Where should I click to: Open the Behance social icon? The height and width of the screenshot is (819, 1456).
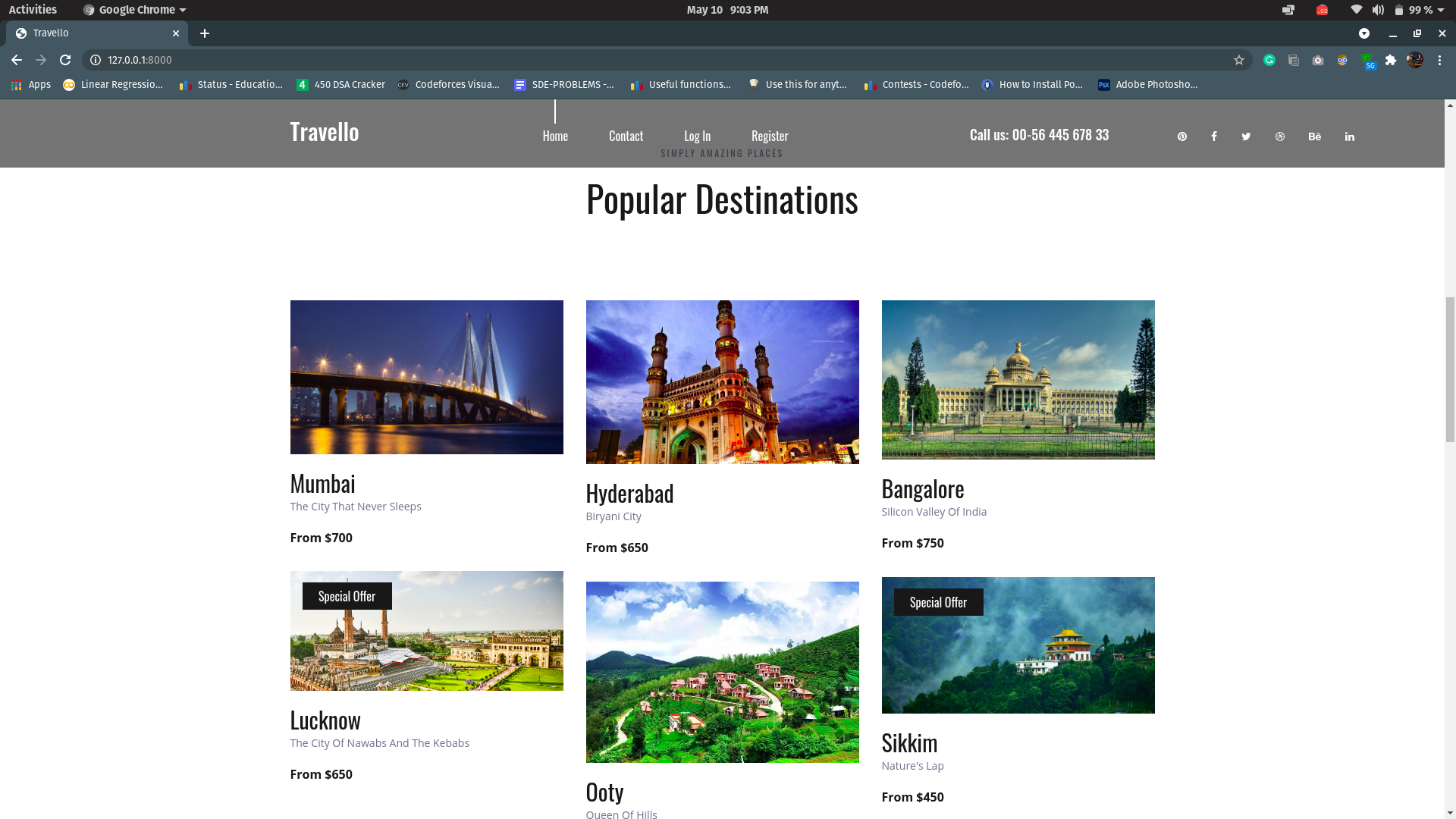pyautogui.click(x=1314, y=136)
